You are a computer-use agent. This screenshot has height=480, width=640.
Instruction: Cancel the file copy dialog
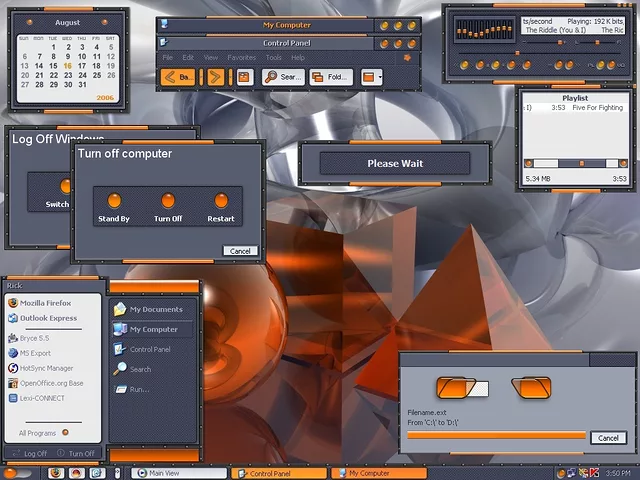click(x=607, y=438)
